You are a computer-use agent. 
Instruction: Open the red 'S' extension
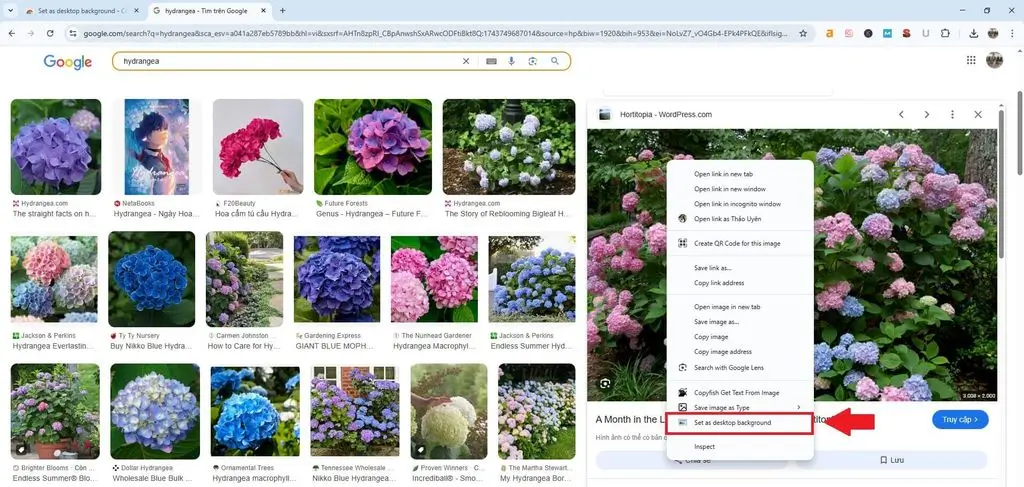(906, 33)
